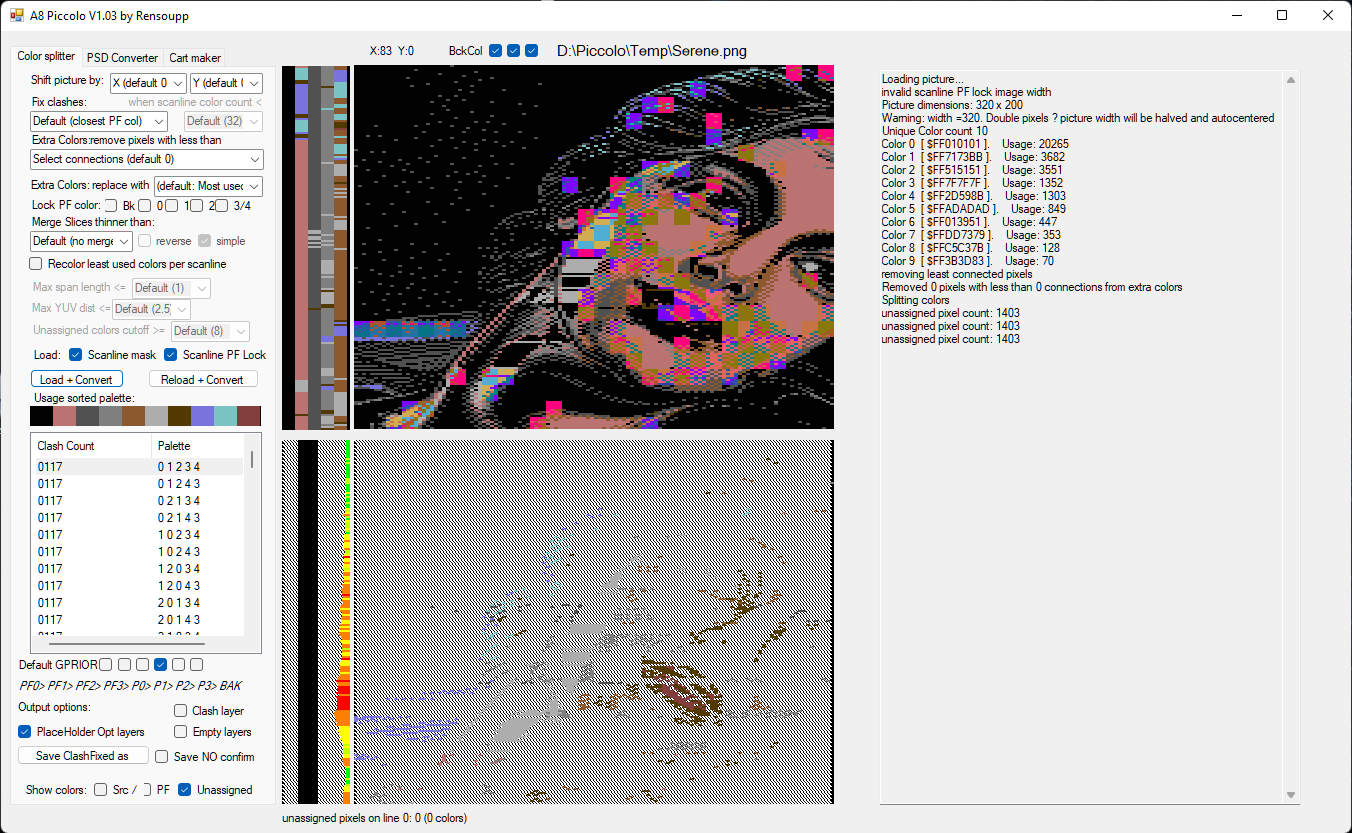Image resolution: width=1352 pixels, height=833 pixels.
Task: Expand the Shift picture X dropdown
Action: point(148,83)
